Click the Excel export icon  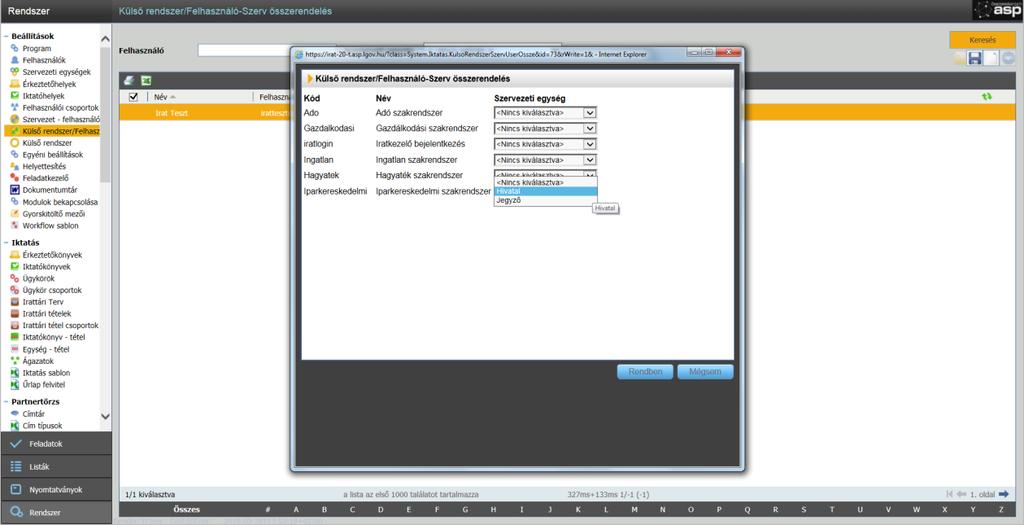(x=146, y=80)
